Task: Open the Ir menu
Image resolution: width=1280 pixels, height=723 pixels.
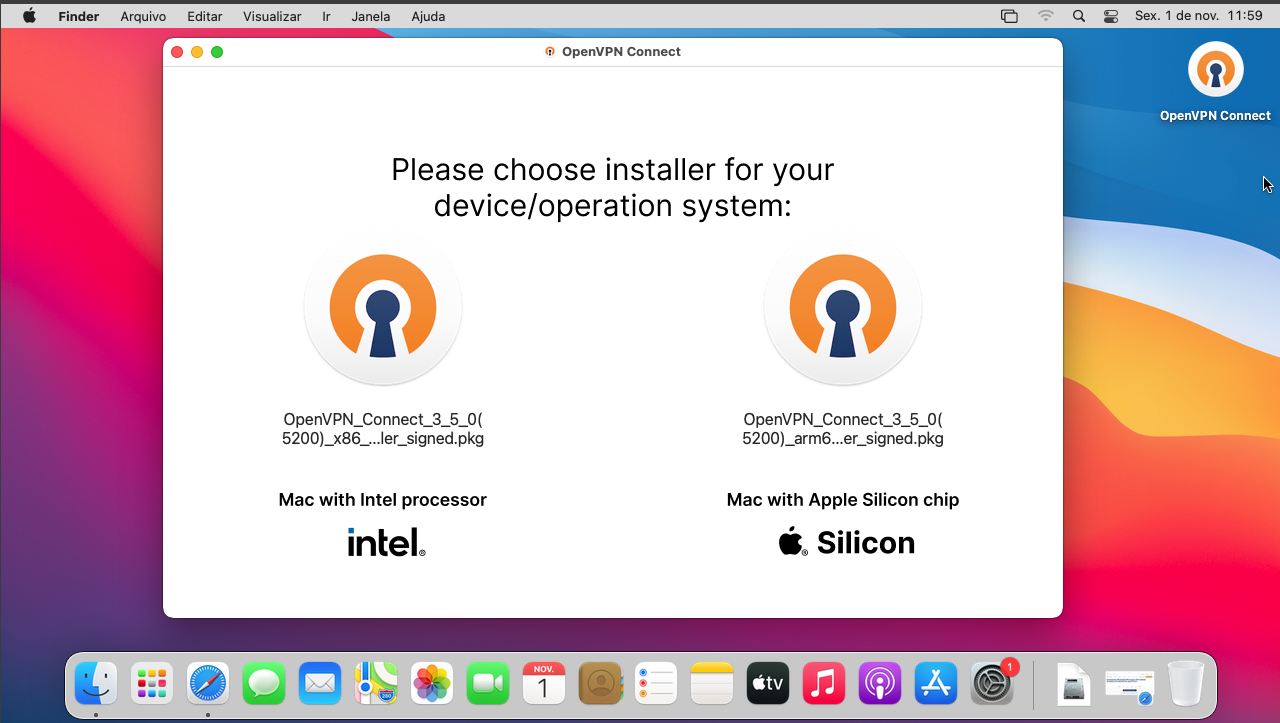Action: (327, 16)
